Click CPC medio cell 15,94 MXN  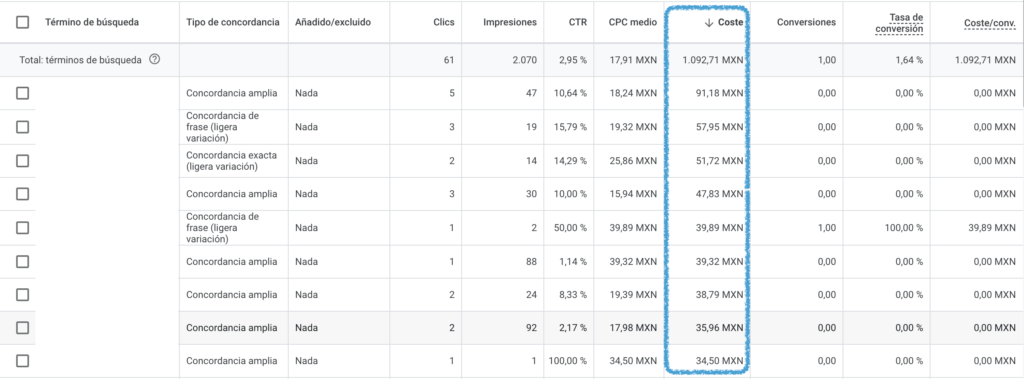coord(633,194)
